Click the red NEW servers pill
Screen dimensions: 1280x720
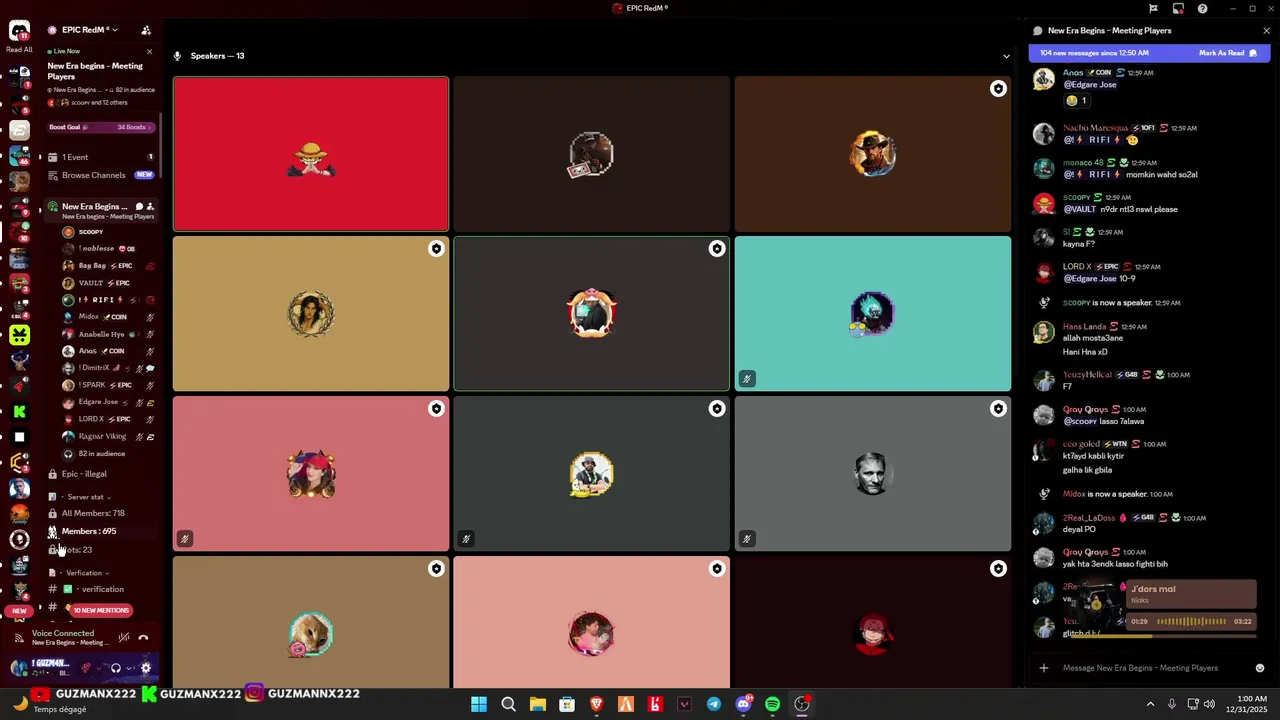[19, 610]
